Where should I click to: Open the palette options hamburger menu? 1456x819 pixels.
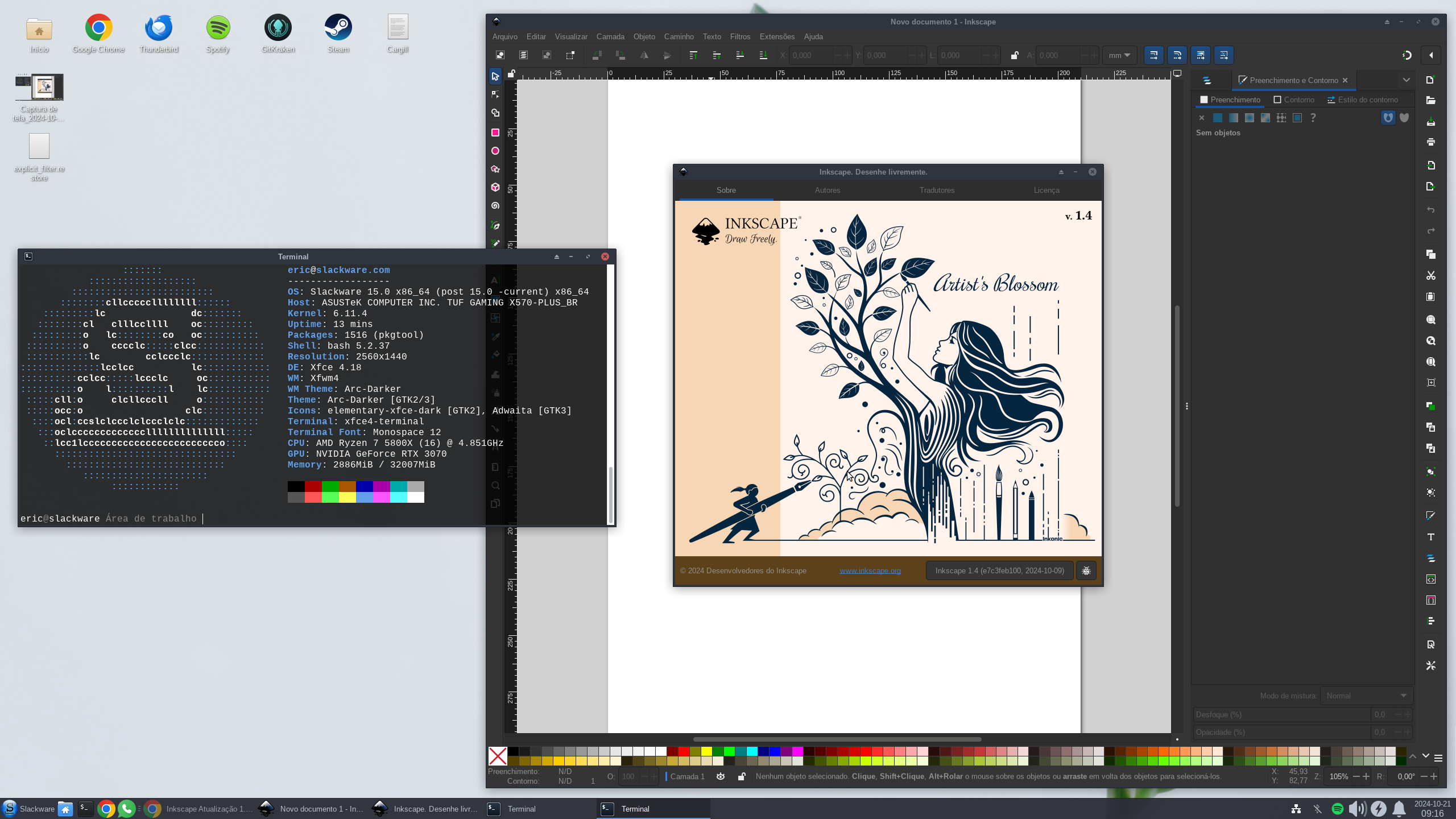pyautogui.click(x=1438, y=758)
